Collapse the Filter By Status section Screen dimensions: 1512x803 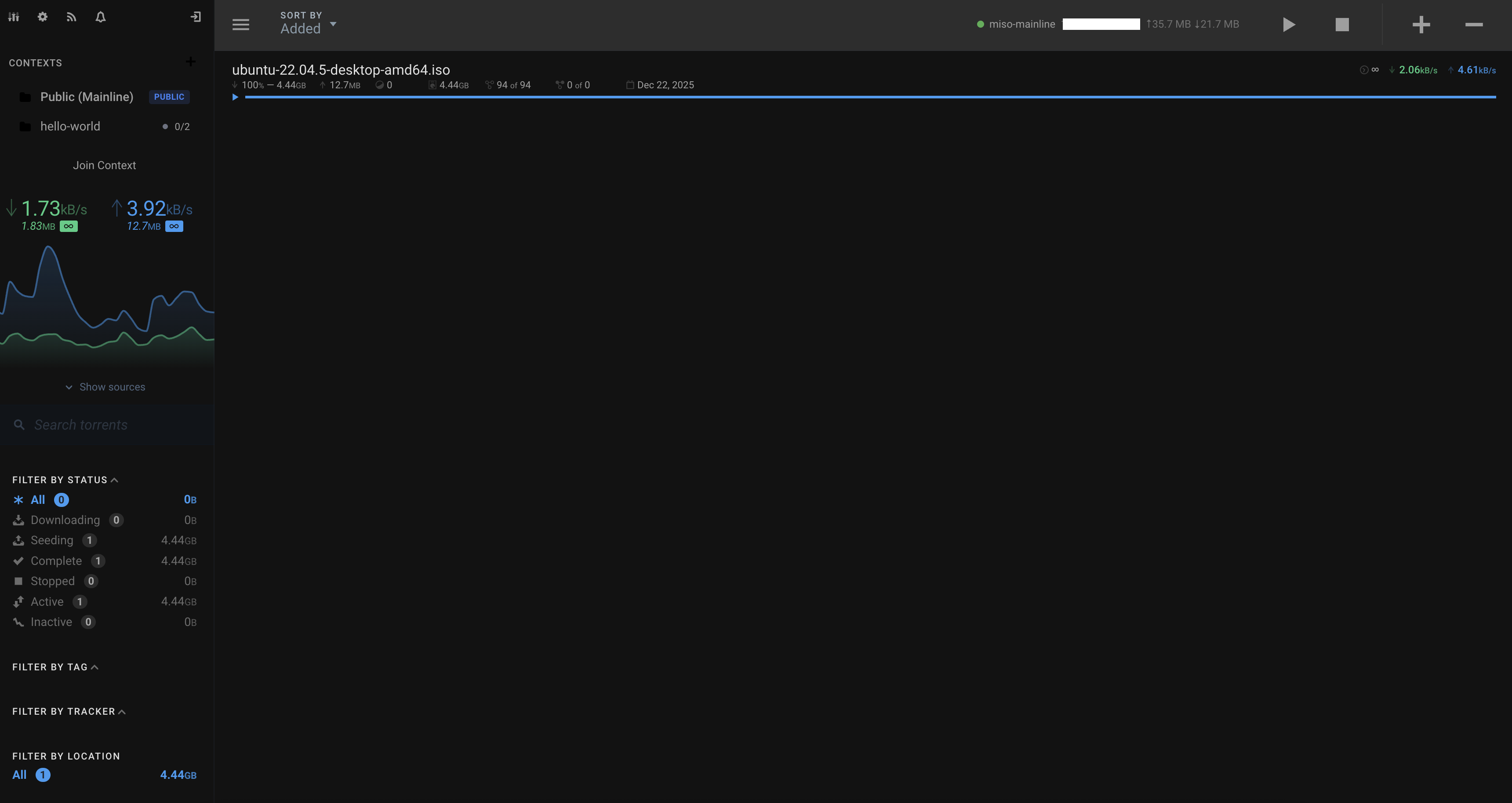coord(114,479)
